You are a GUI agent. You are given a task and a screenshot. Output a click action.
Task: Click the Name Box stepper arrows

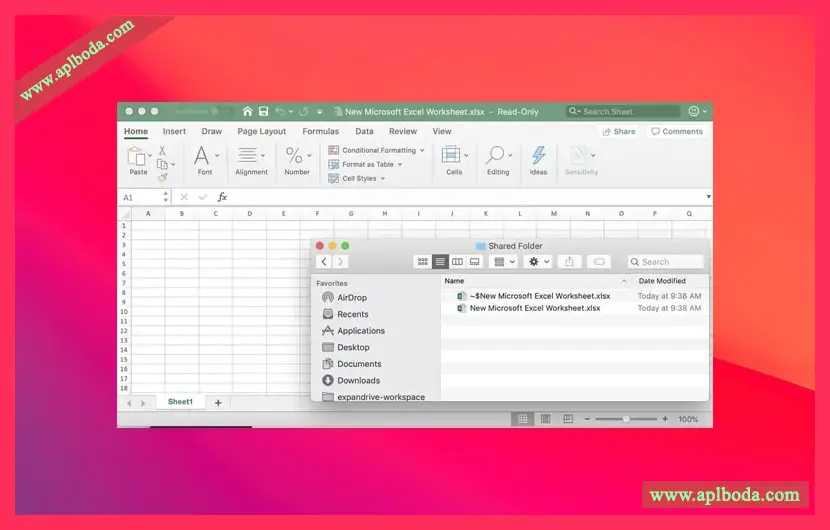166,197
